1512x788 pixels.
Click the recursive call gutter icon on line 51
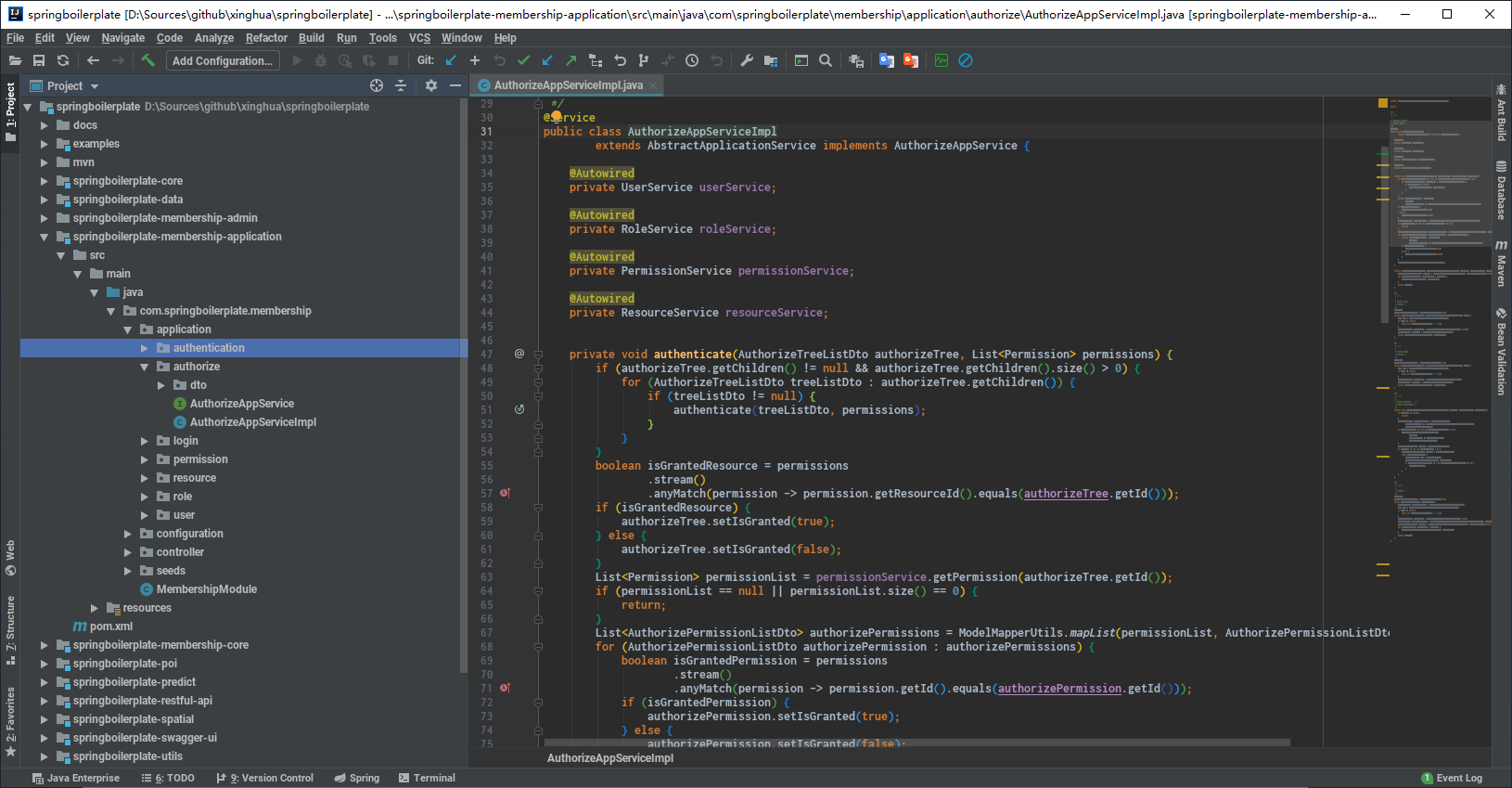click(x=519, y=409)
